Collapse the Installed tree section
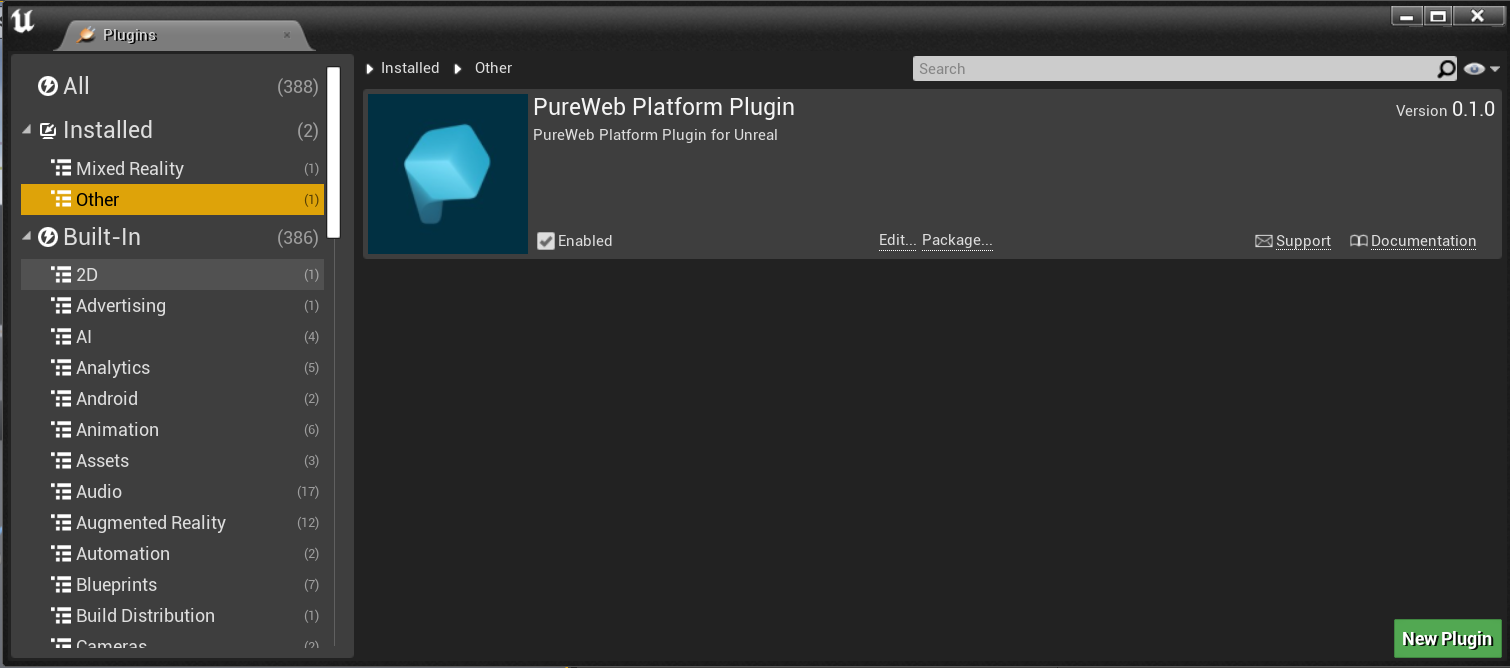Image resolution: width=1510 pixels, height=668 pixels. tap(27, 130)
